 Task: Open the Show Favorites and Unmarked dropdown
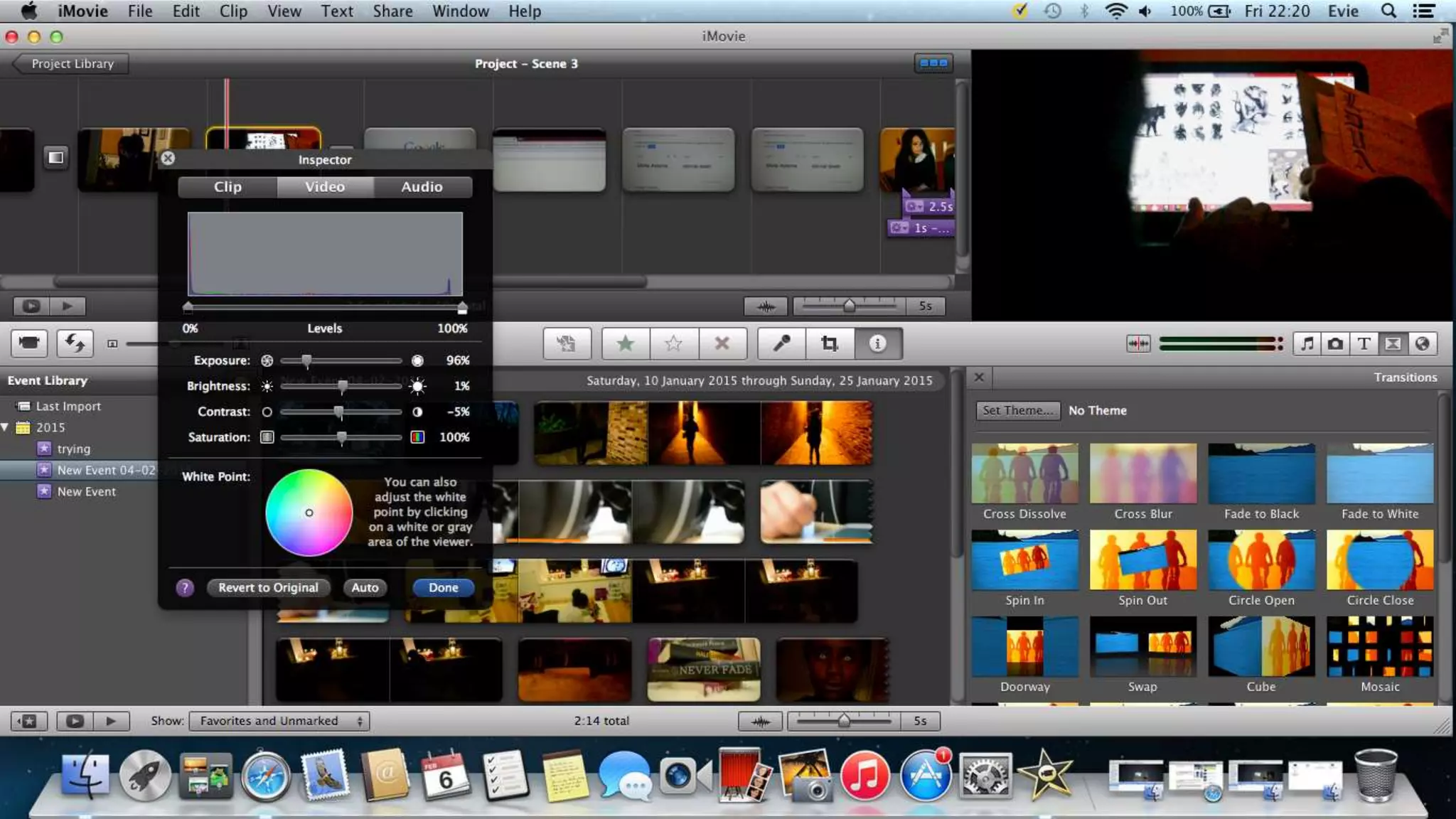279,721
